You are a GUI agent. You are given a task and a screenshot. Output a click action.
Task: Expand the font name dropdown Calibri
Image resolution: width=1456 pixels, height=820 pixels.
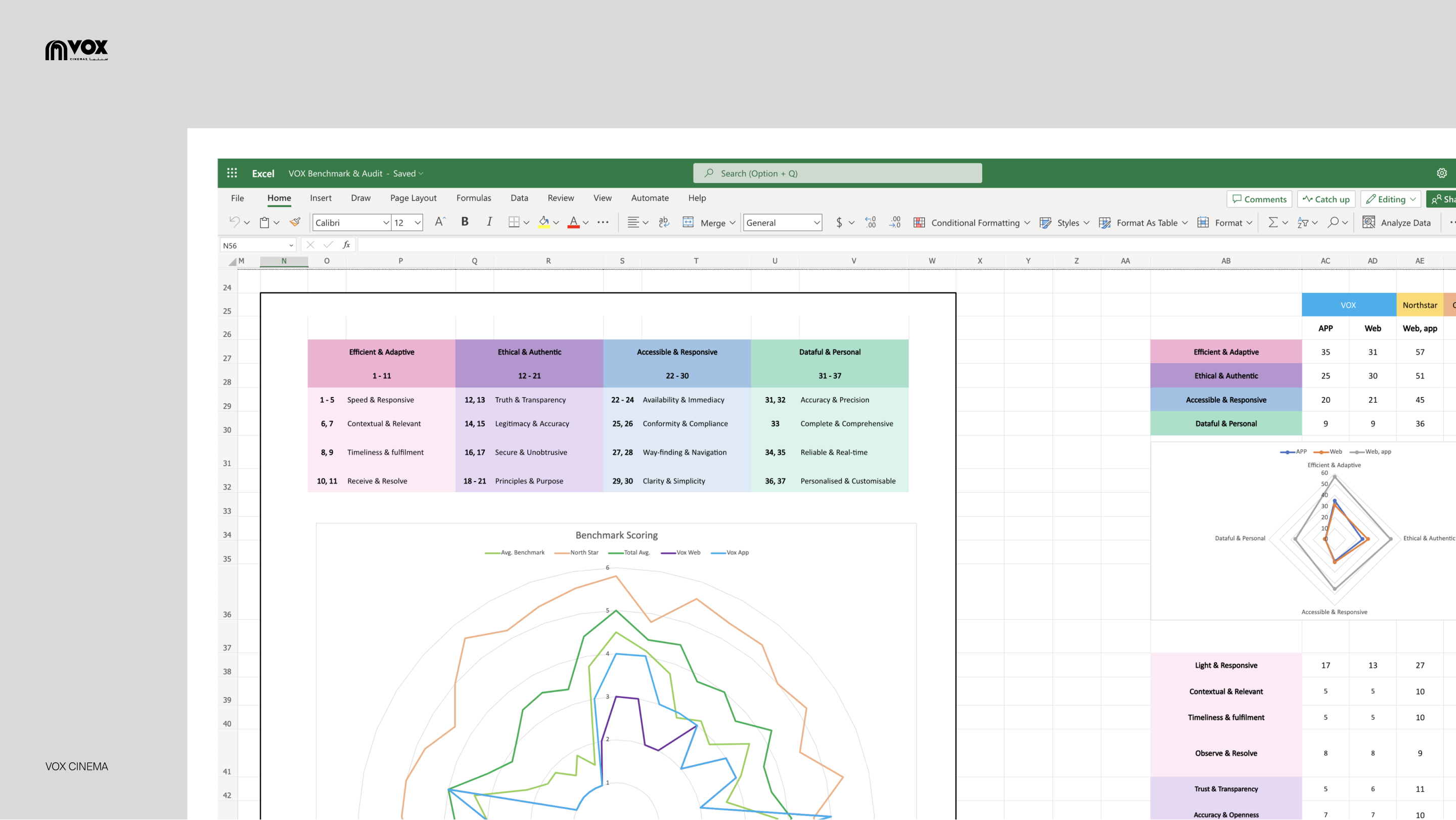coord(386,223)
